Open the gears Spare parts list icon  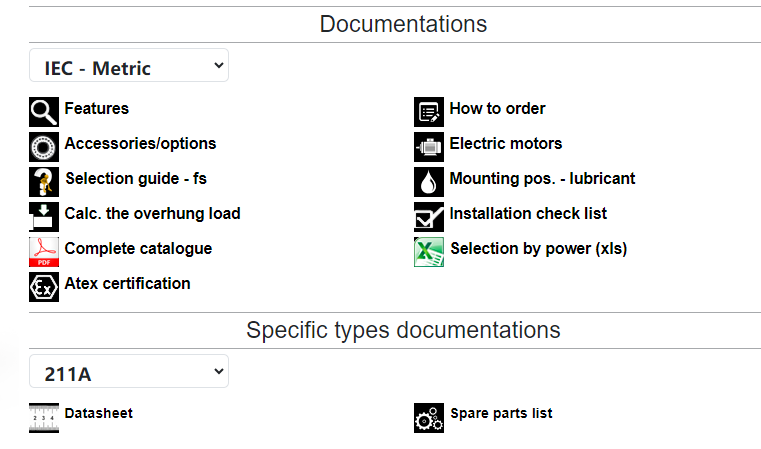point(429,417)
